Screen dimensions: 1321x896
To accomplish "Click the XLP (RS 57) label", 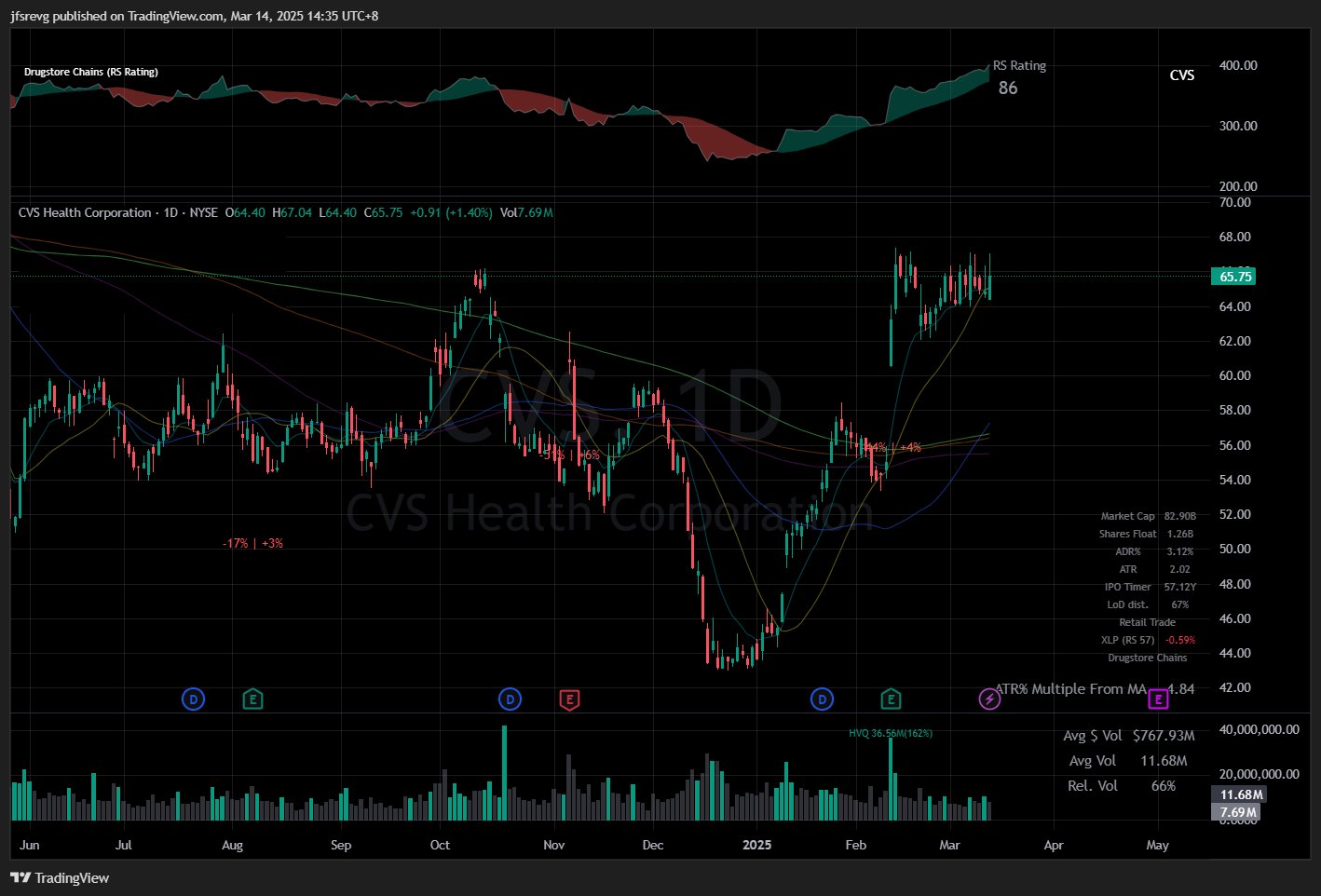I will [x=1127, y=640].
